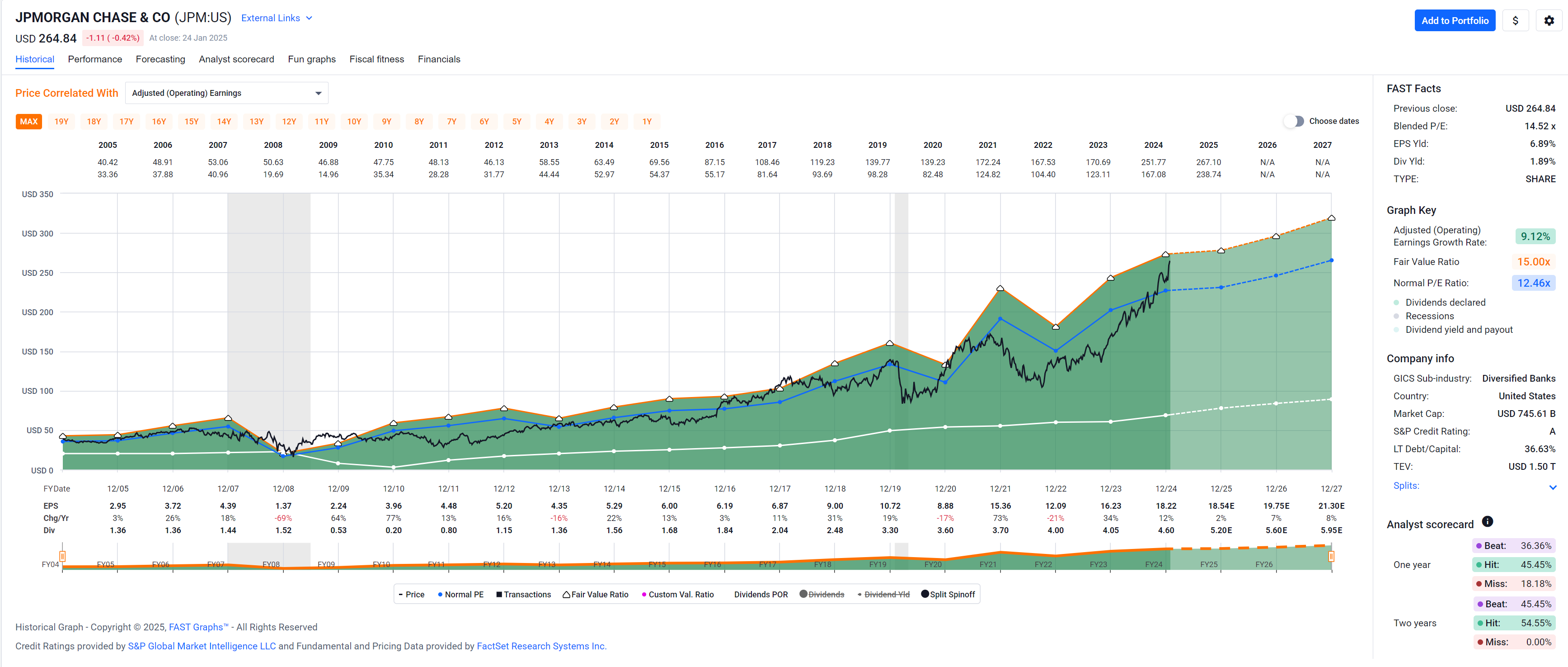Click one-year Beat 36.36% badge
The image size is (1568, 667).
click(1513, 546)
